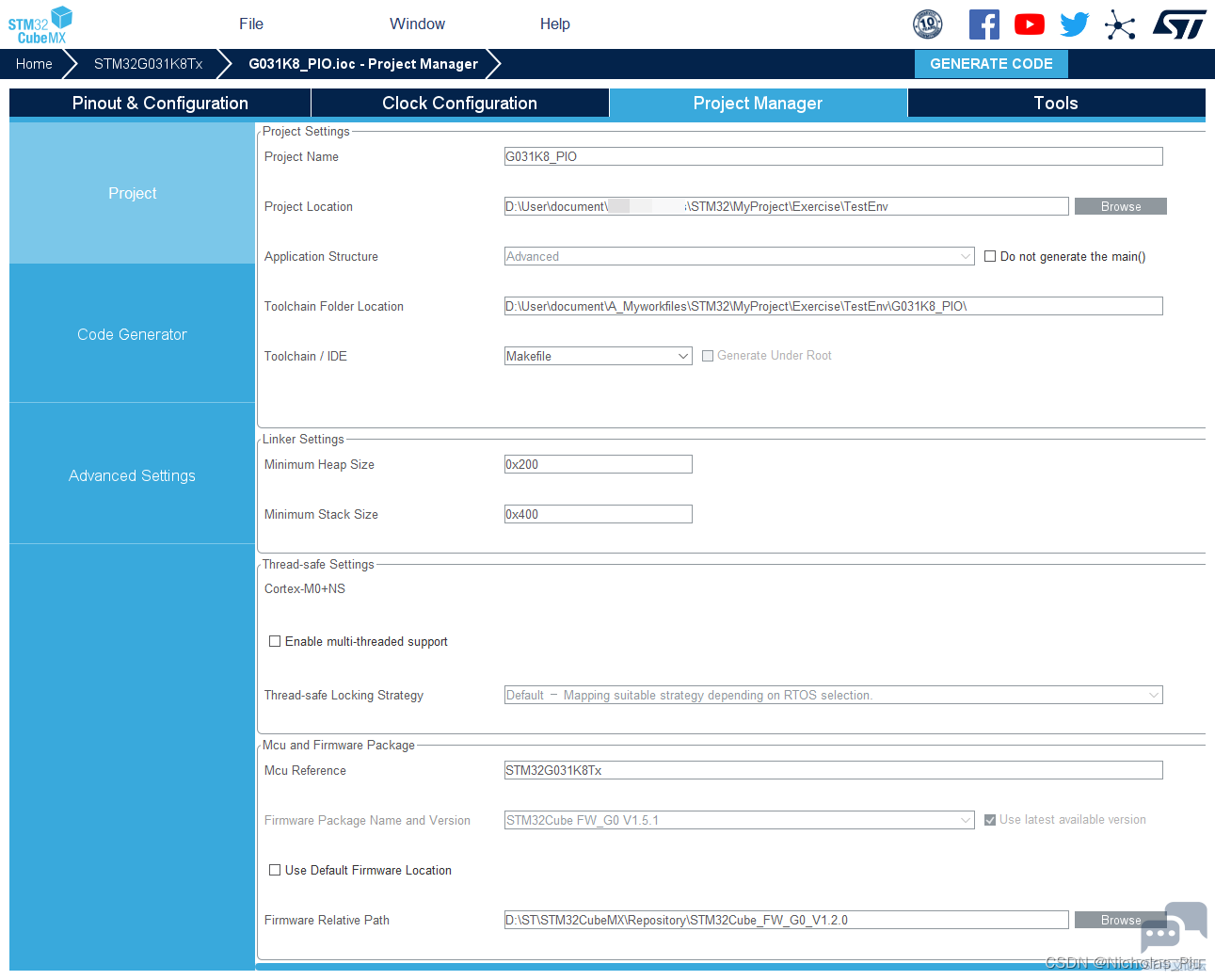Click the STM32G031K8Tx breadcrumb
Viewport: 1215px width, 980px height.
(149, 63)
